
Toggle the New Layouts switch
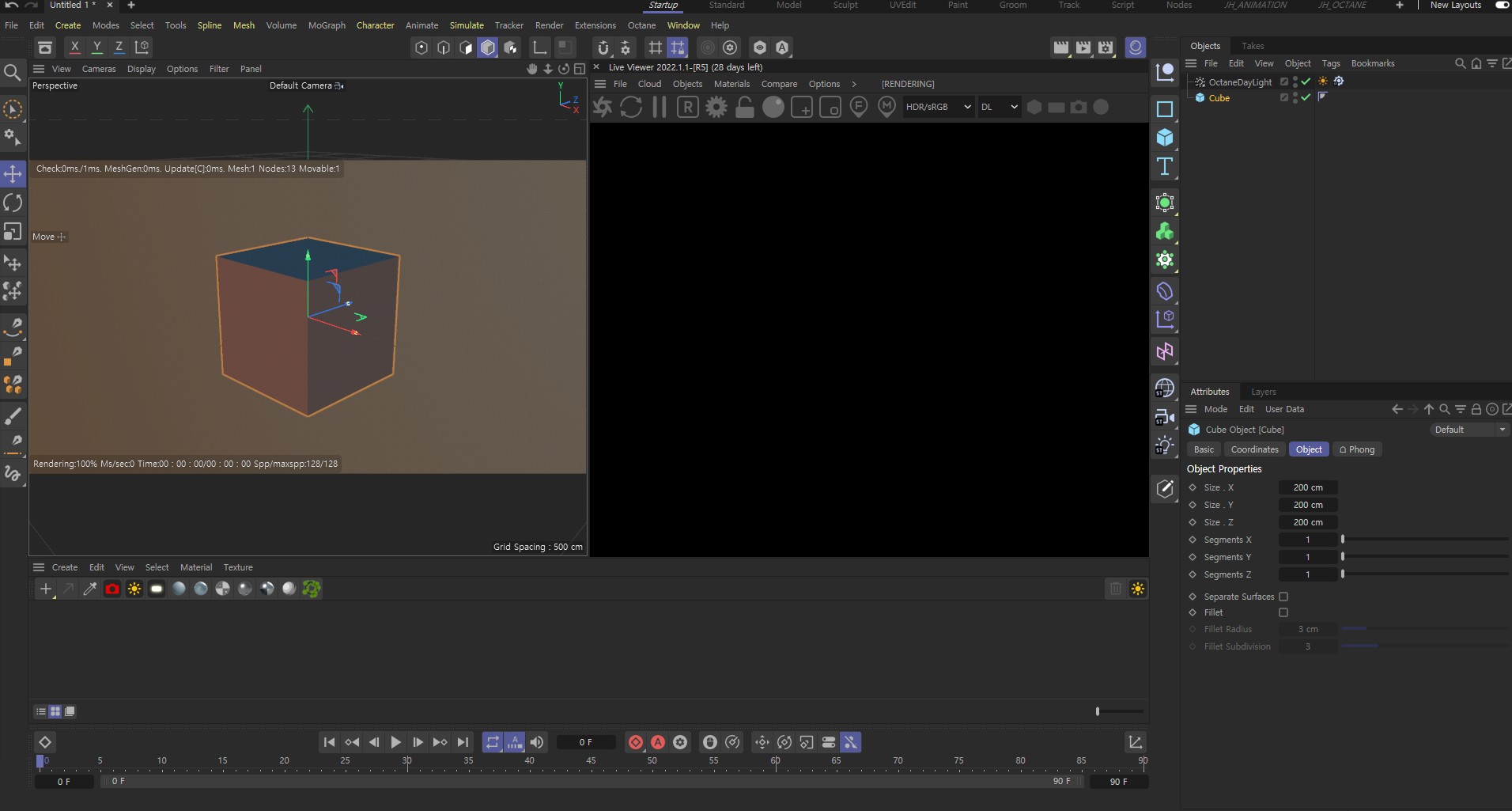point(1502,5)
